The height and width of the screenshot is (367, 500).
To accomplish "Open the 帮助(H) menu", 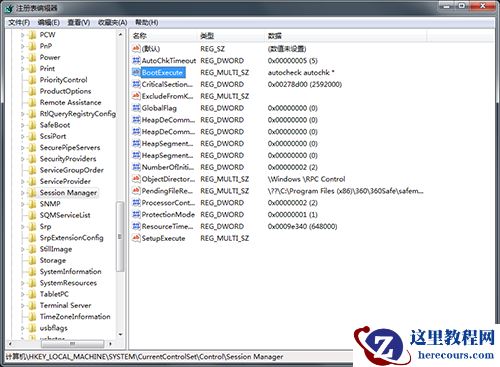I will click(x=146, y=22).
